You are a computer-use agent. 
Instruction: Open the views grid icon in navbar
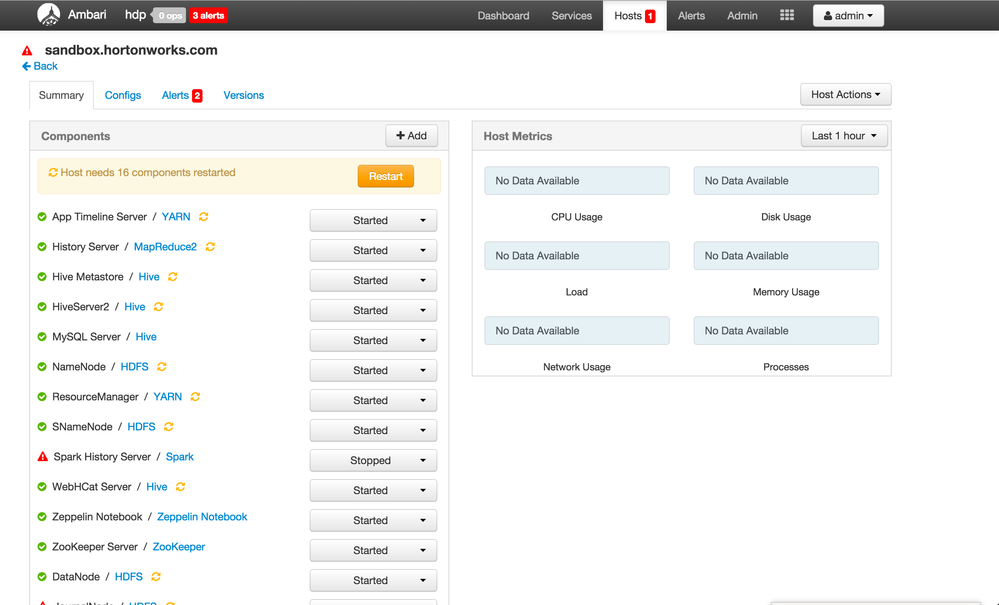[x=787, y=15]
